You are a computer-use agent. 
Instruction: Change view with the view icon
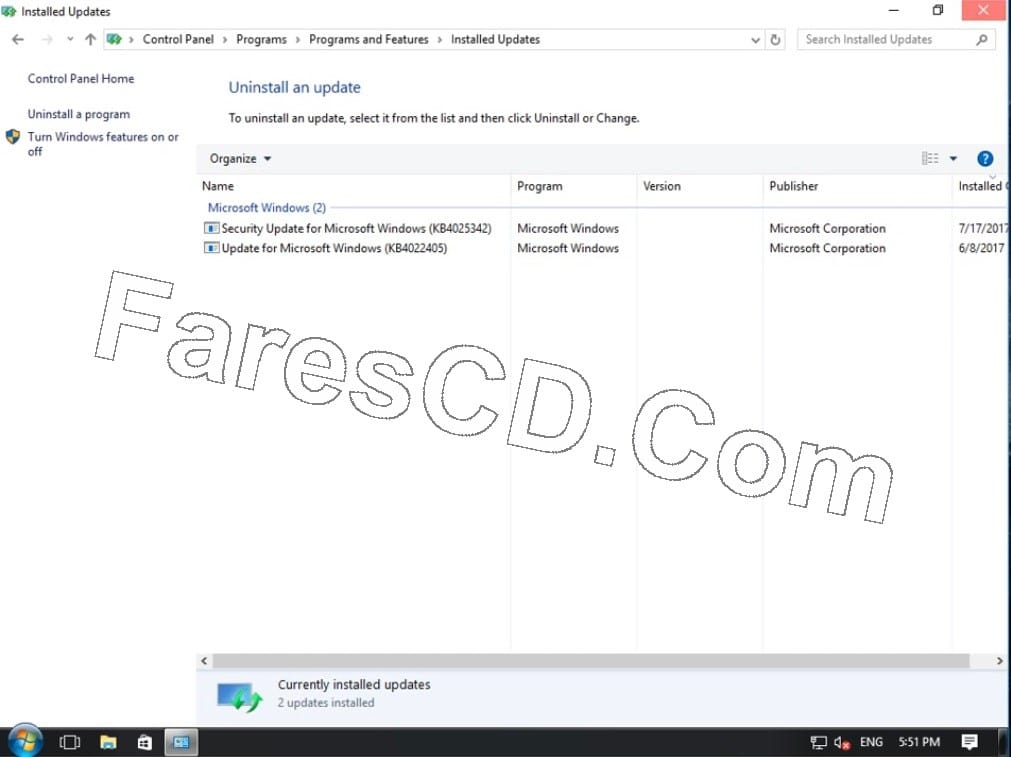tap(930, 159)
